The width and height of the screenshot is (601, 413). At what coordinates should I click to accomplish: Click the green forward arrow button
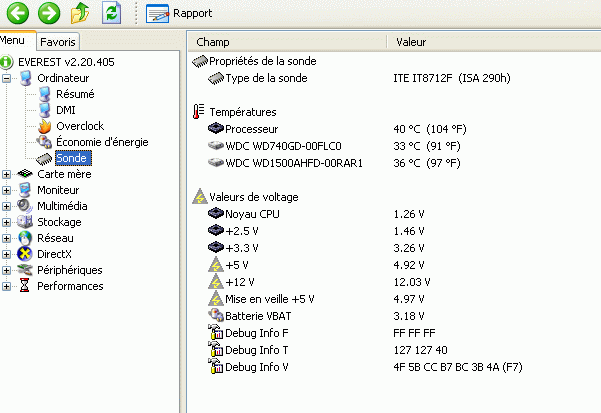click(x=50, y=13)
